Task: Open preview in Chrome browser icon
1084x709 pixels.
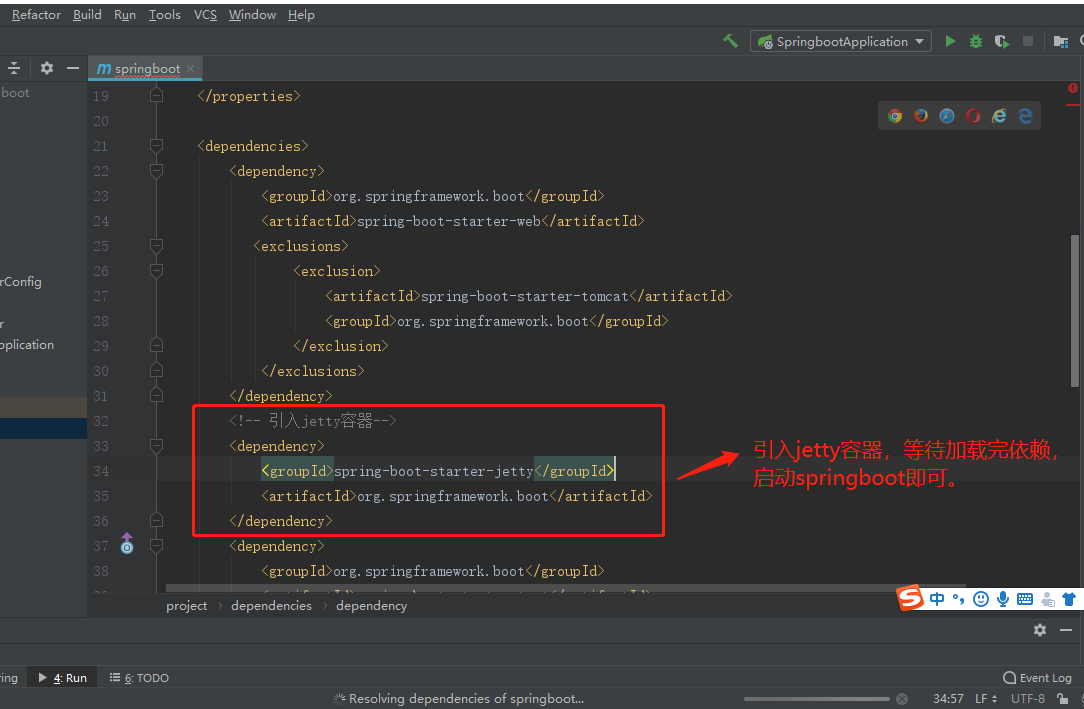Action: 895,116
